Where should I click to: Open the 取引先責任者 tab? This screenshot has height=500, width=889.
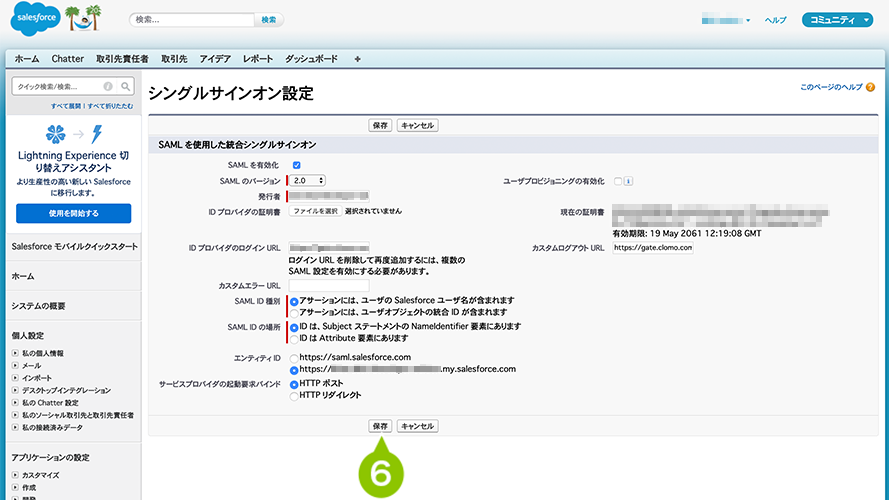[x=122, y=59]
